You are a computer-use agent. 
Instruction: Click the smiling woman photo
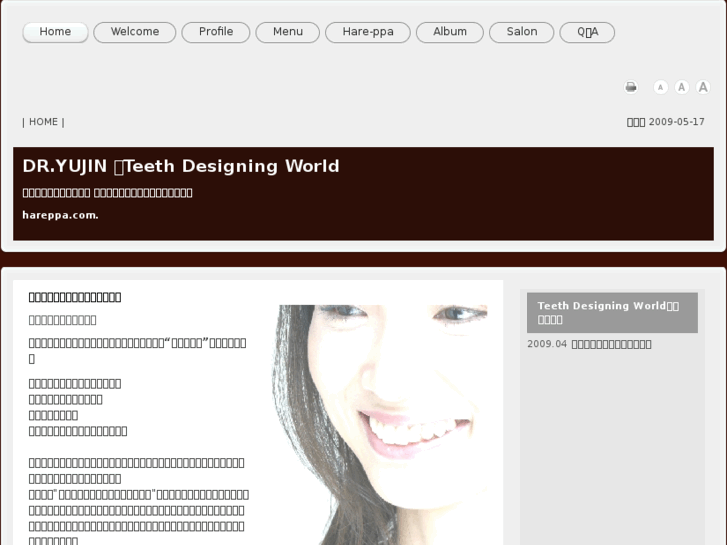[381, 424]
